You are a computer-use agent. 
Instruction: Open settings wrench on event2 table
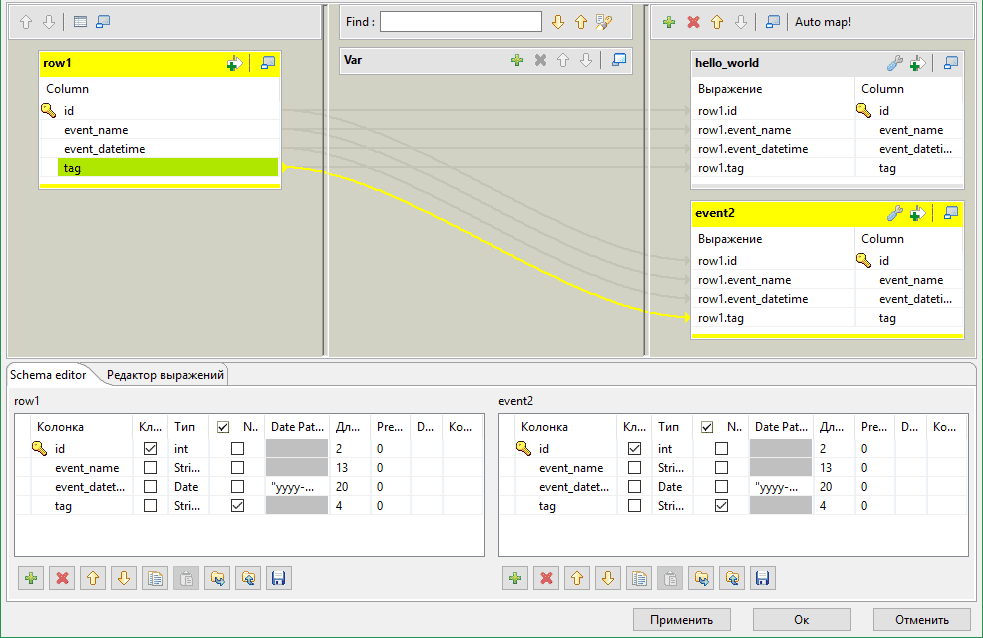(x=895, y=213)
